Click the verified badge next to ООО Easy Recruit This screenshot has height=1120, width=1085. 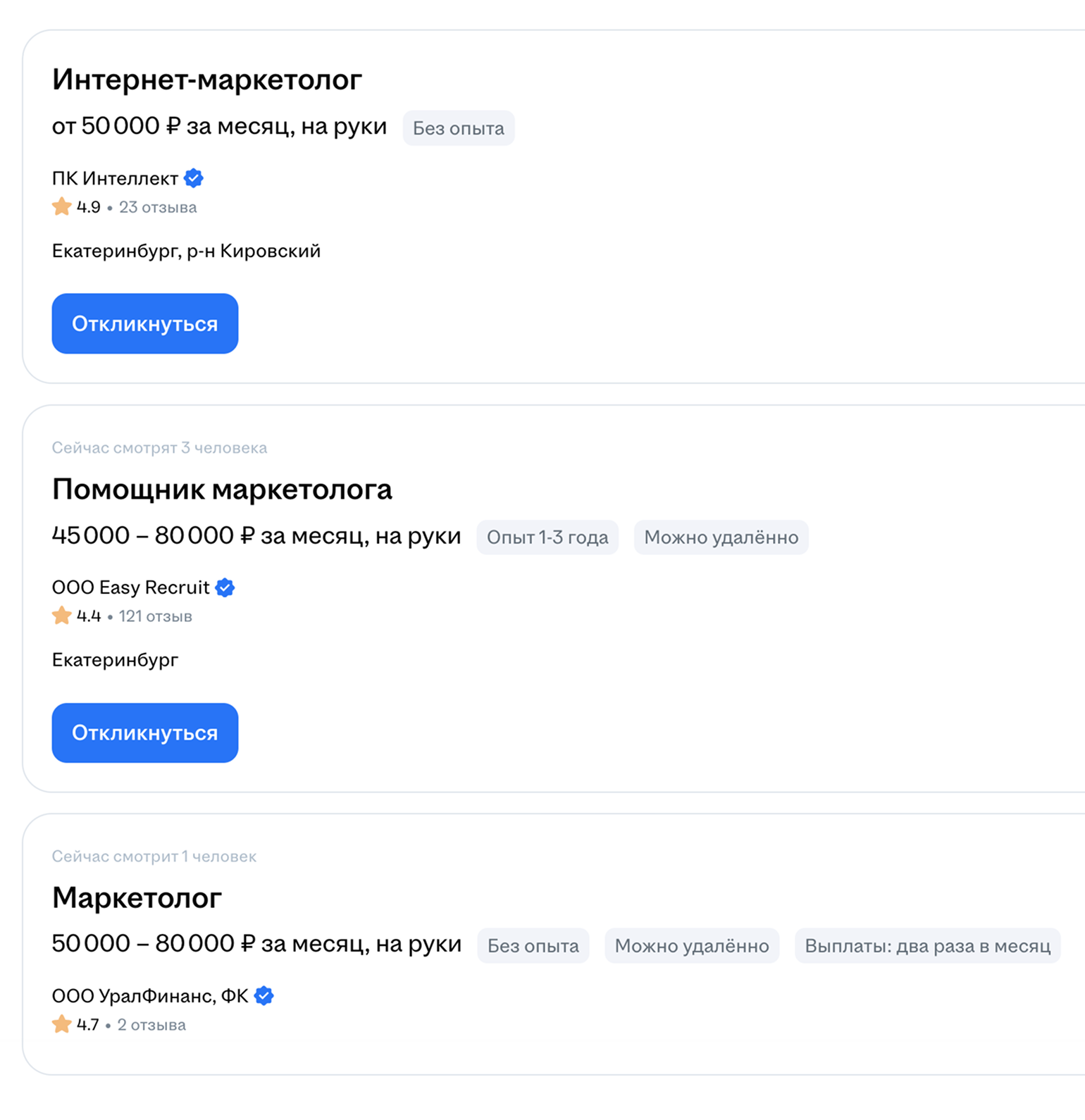tap(224, 587)
